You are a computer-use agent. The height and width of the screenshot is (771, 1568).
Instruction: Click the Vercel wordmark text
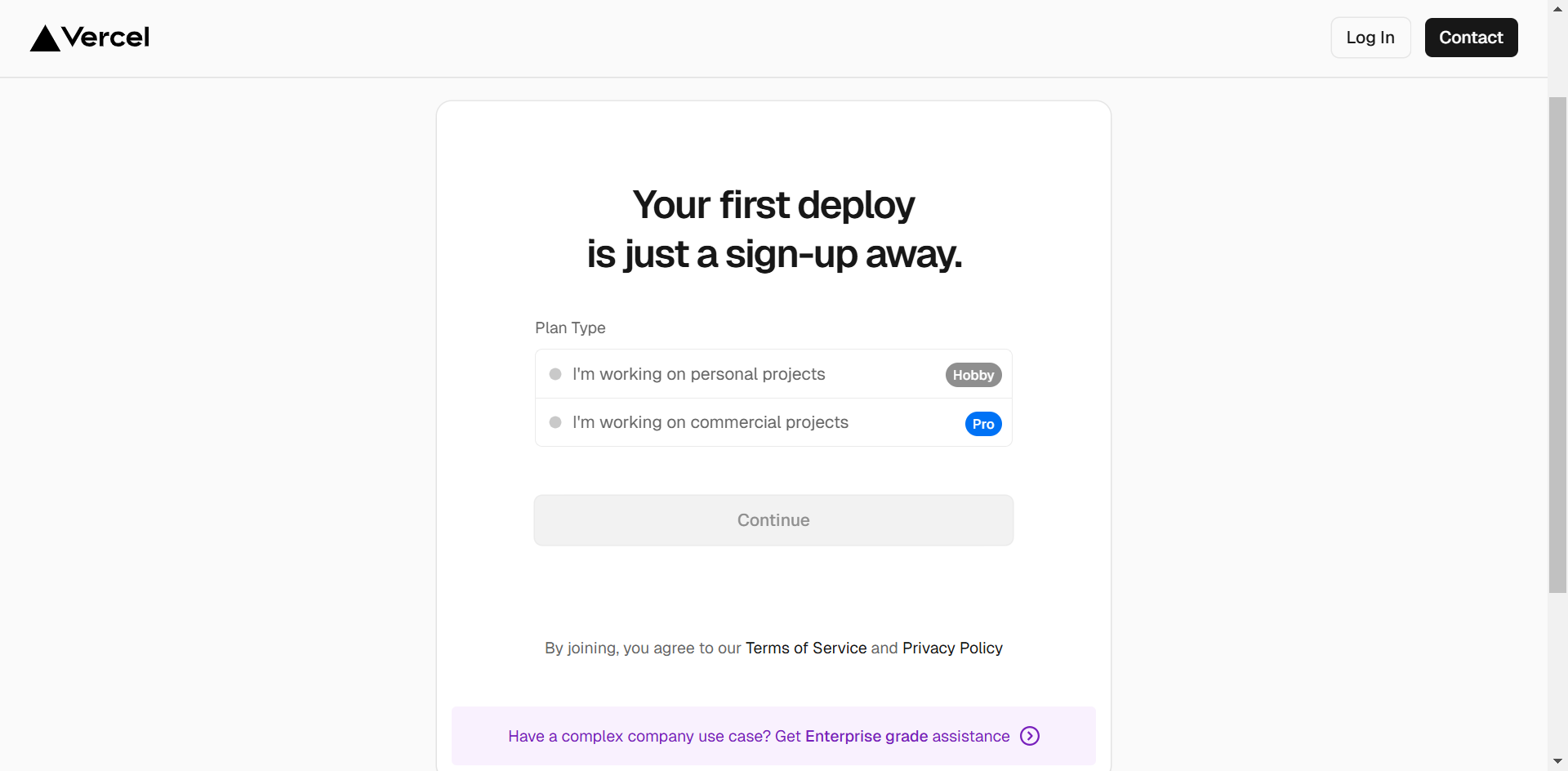point(105,38)
